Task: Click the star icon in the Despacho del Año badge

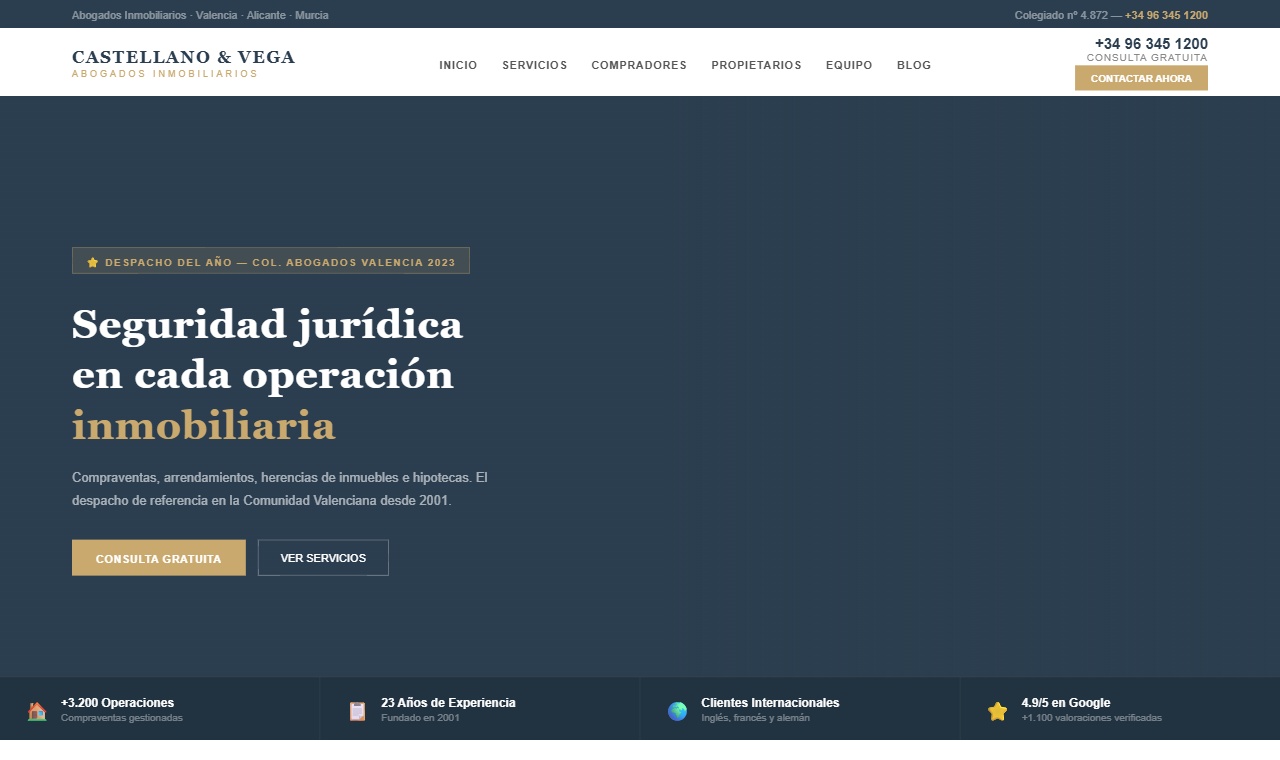Action: click(x=93, y=262)
